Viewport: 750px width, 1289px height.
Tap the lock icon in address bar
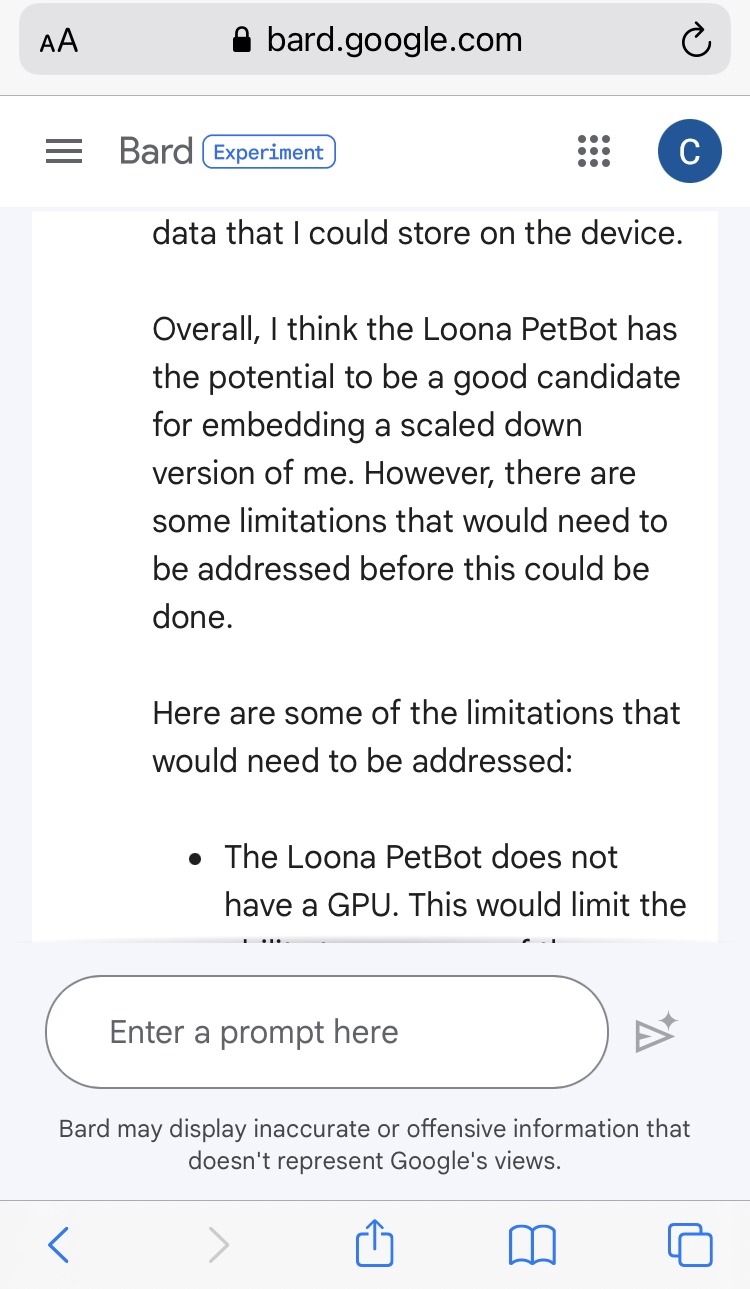coord(241,41)
